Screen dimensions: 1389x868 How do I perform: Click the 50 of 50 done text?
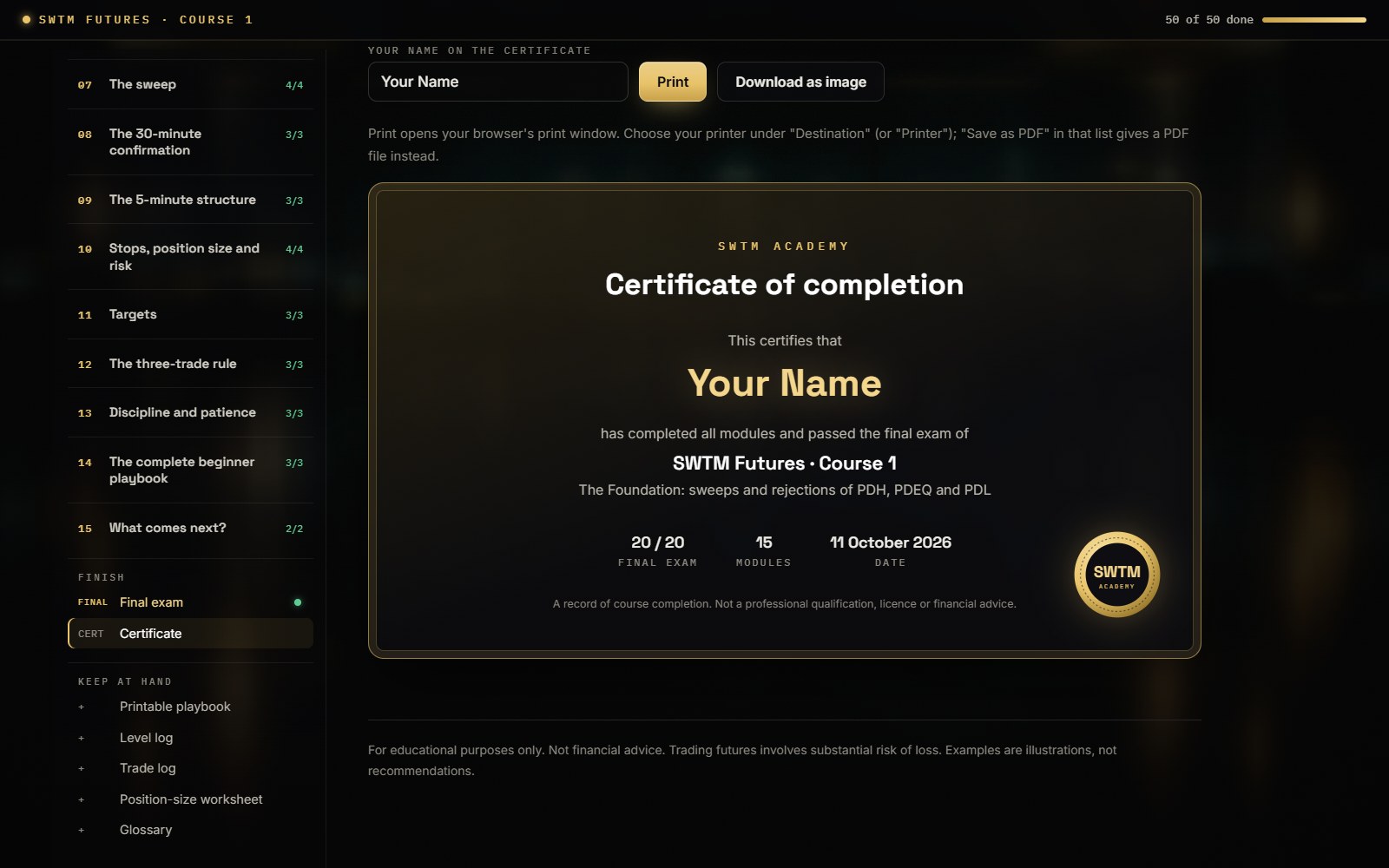[x=1209, y=19]
